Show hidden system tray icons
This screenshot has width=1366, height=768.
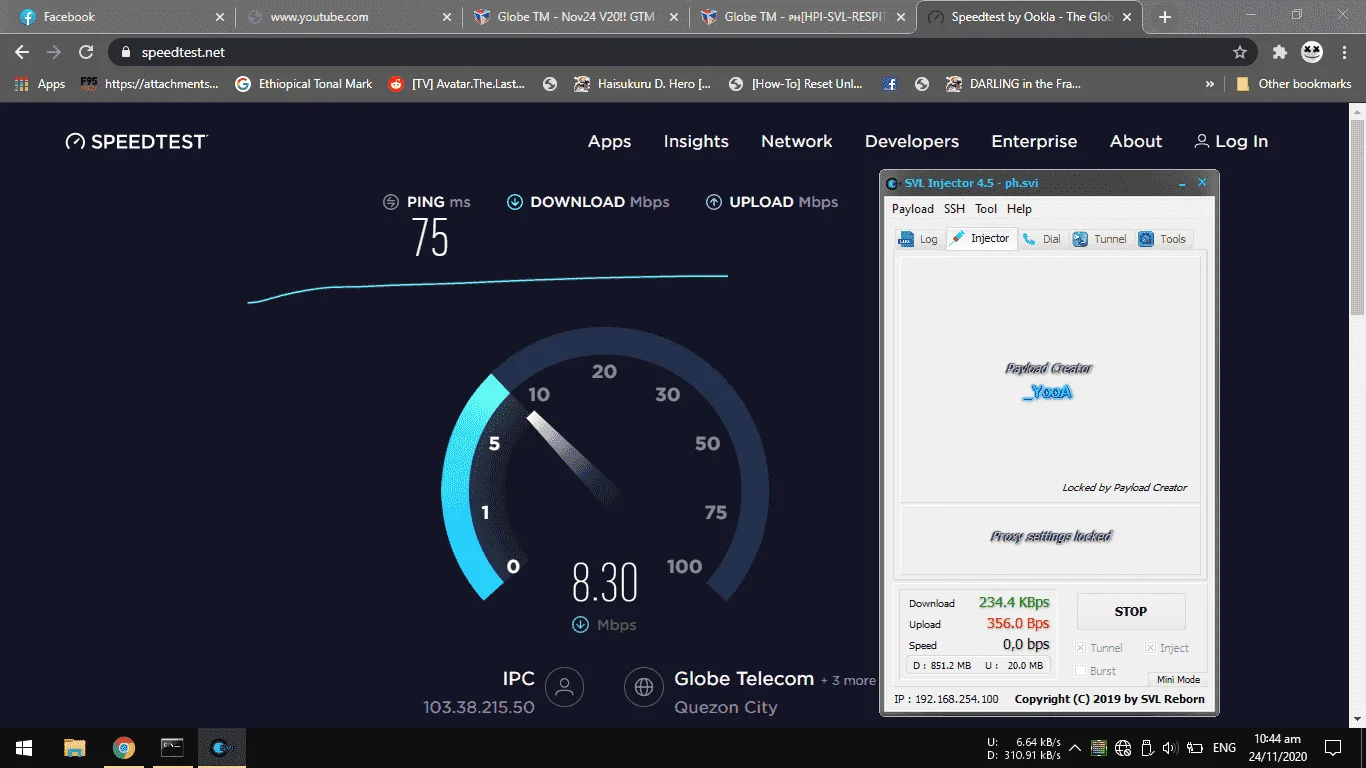point(1075,748)
